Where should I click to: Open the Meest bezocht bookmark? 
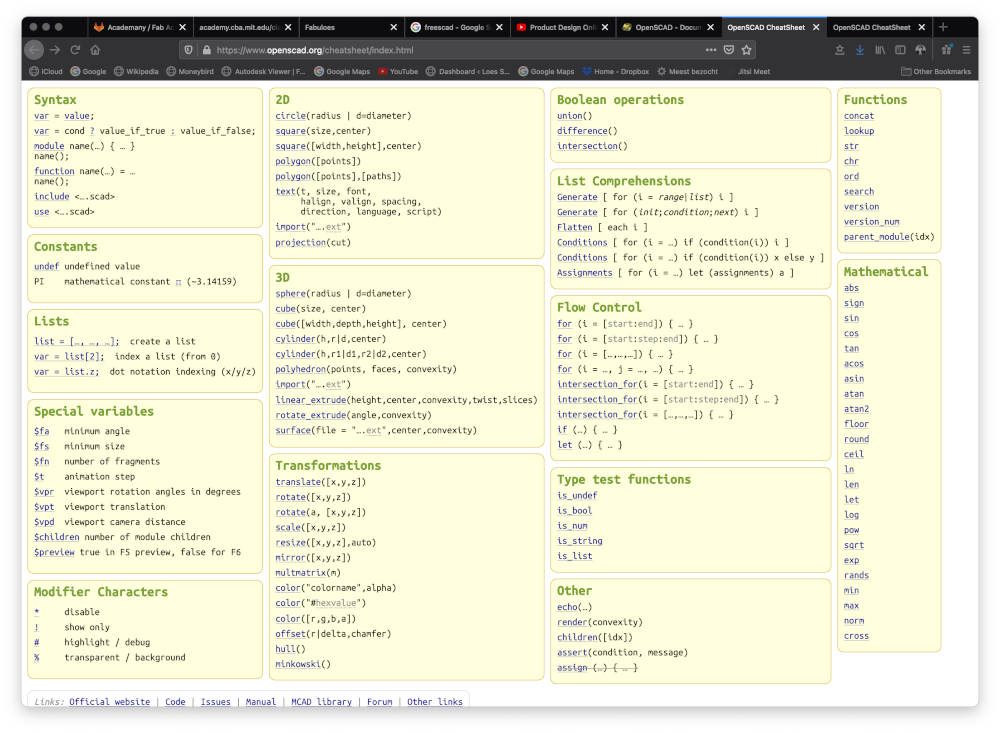click(688, 71)
